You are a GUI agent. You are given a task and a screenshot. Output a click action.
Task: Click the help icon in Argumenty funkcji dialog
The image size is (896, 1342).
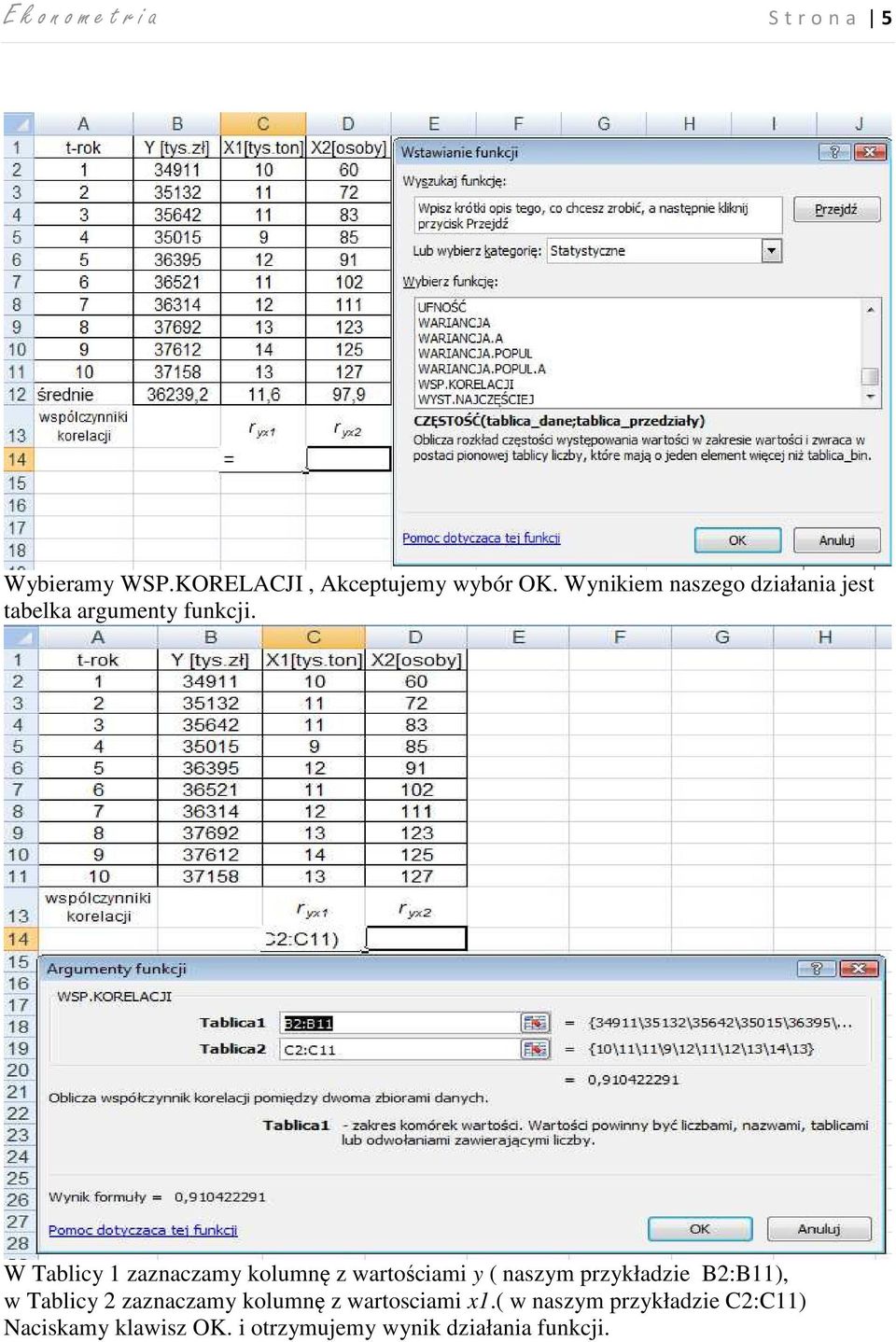point(816,969)
